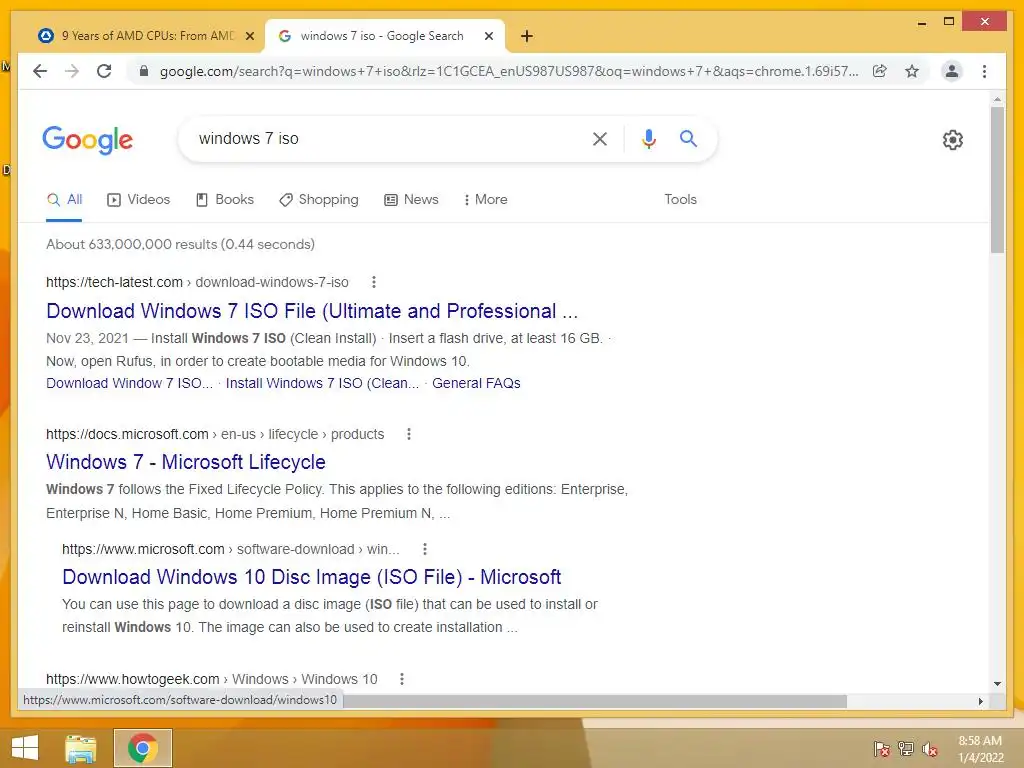
Task: Switch to Books results
Action: [225, 200]
